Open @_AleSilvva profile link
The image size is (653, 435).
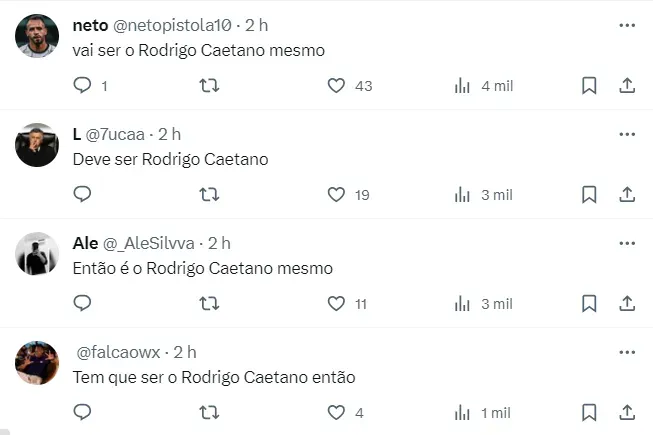tap(150, 243)
